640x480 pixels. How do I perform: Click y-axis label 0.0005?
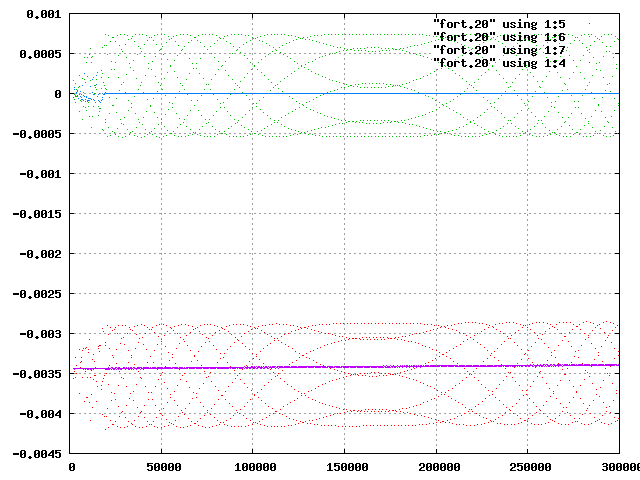(40, 54)
